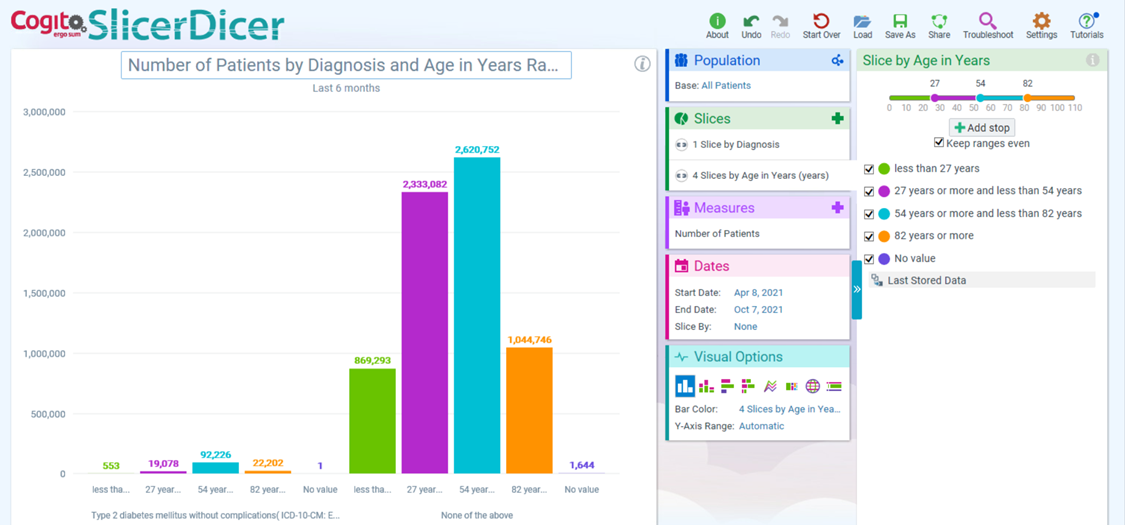Collapse side panel with double-chevron handle
Viewport: 1125px width, 525px height.
tap(857, 289)
